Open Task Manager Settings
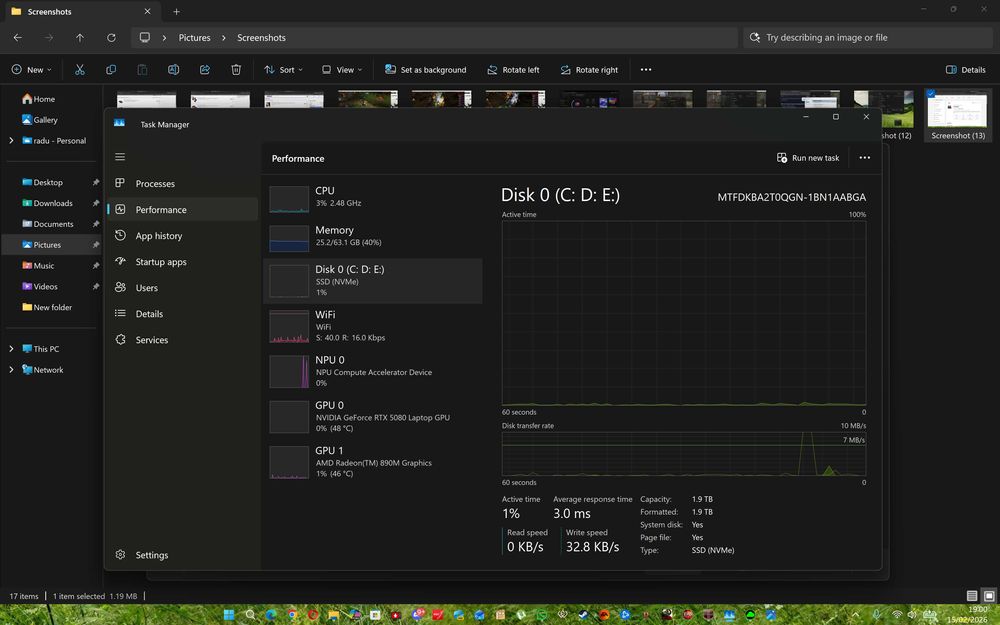 pos(151,555)
